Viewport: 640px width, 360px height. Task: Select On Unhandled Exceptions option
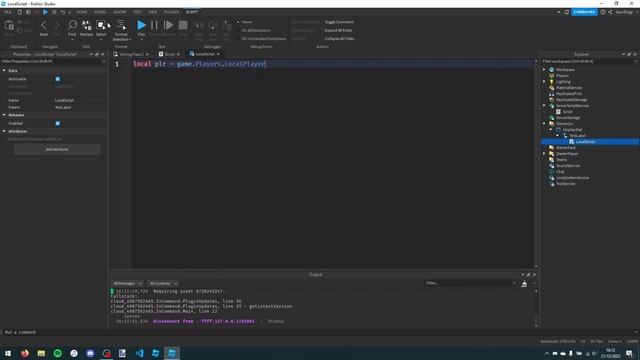262,38
